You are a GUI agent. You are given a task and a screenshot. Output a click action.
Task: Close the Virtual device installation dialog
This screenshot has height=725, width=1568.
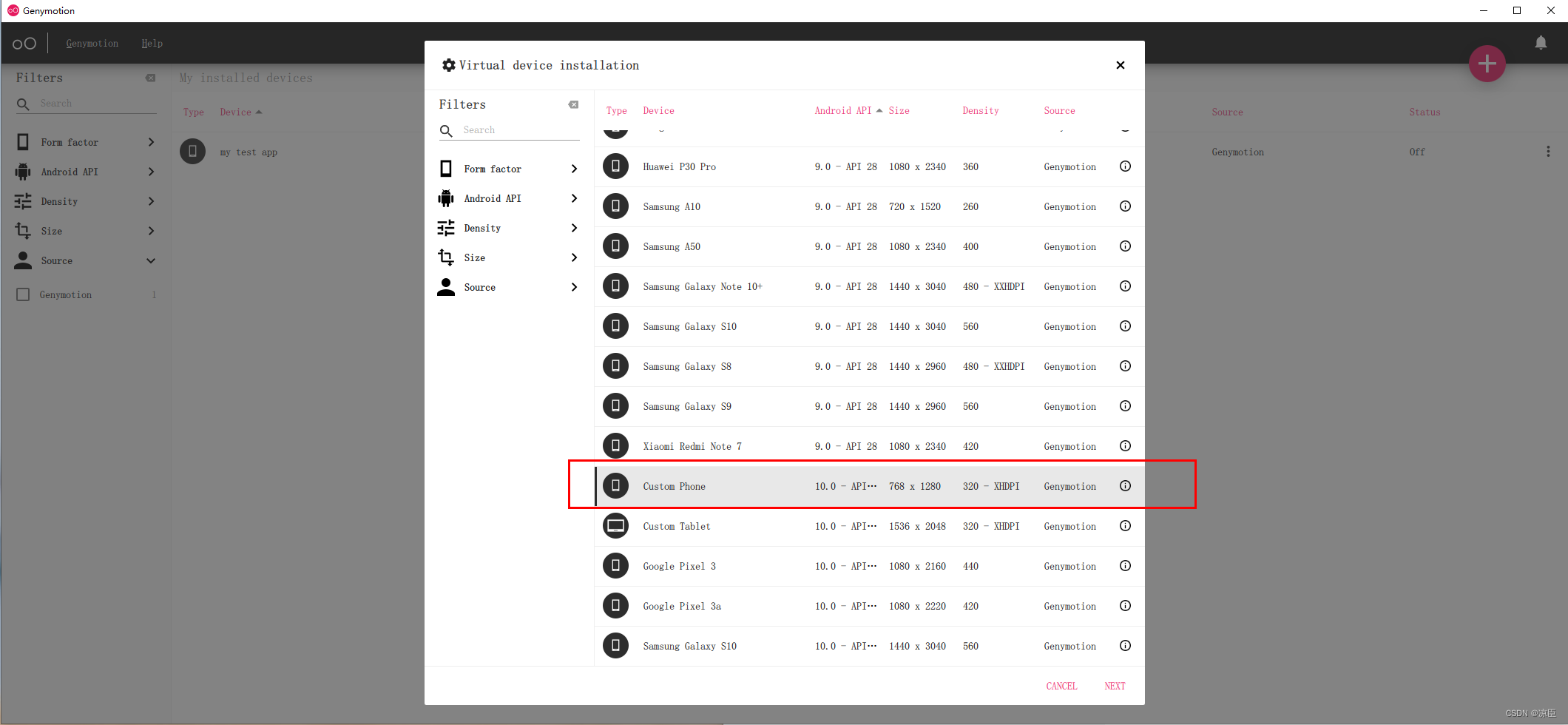click(x=1121, y=65)
